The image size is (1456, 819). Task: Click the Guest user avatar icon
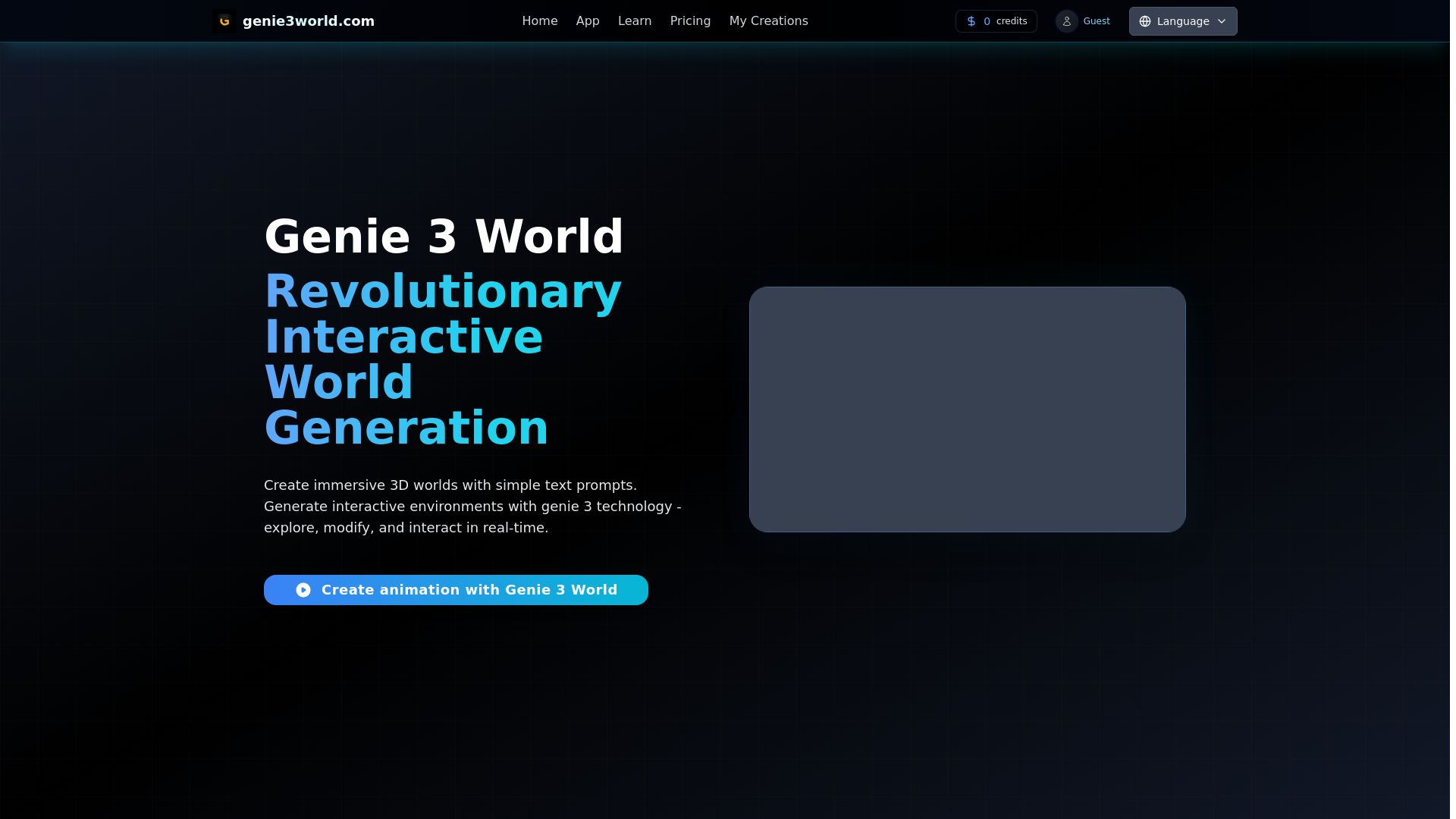(1067, 21)
